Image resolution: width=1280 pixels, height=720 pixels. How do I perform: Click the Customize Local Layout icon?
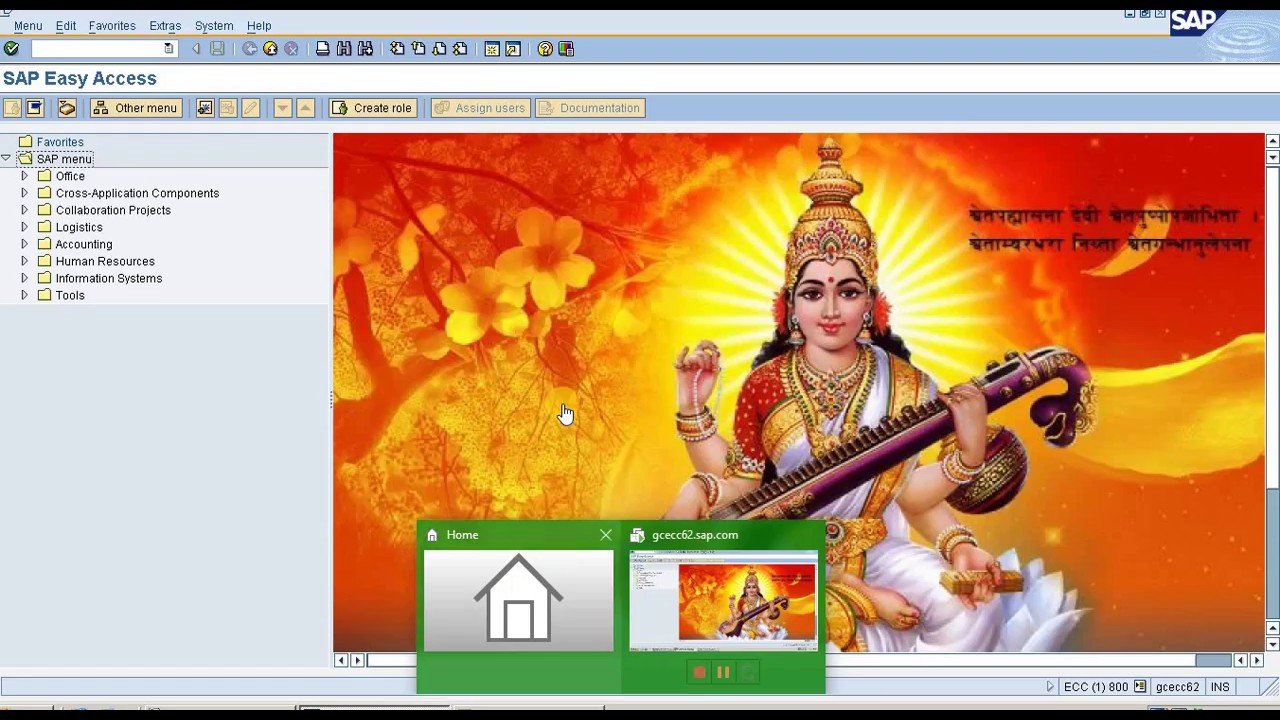click(x=566, y=49)
